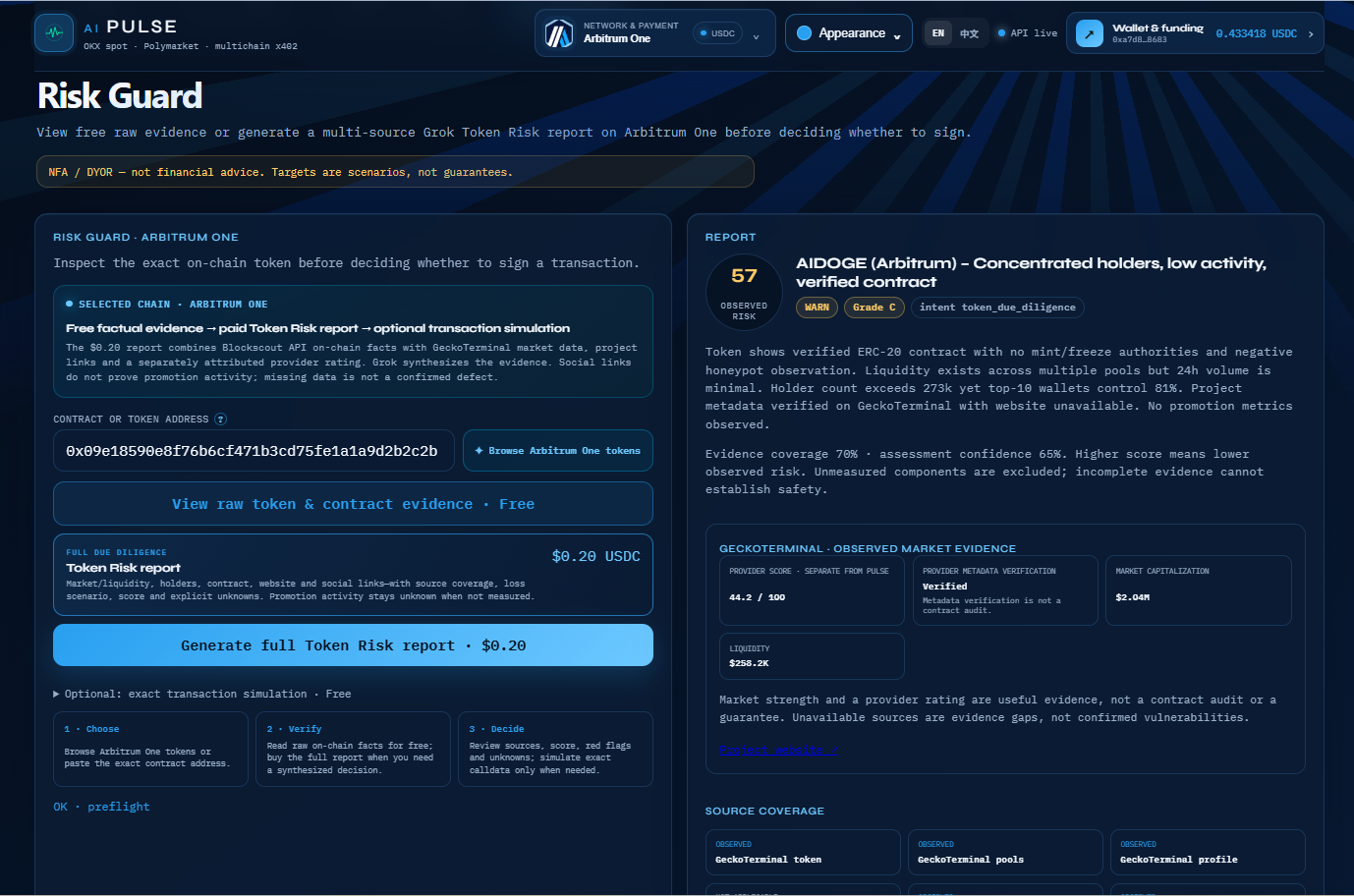Focus the contract or token address field

tap(254, 451)
